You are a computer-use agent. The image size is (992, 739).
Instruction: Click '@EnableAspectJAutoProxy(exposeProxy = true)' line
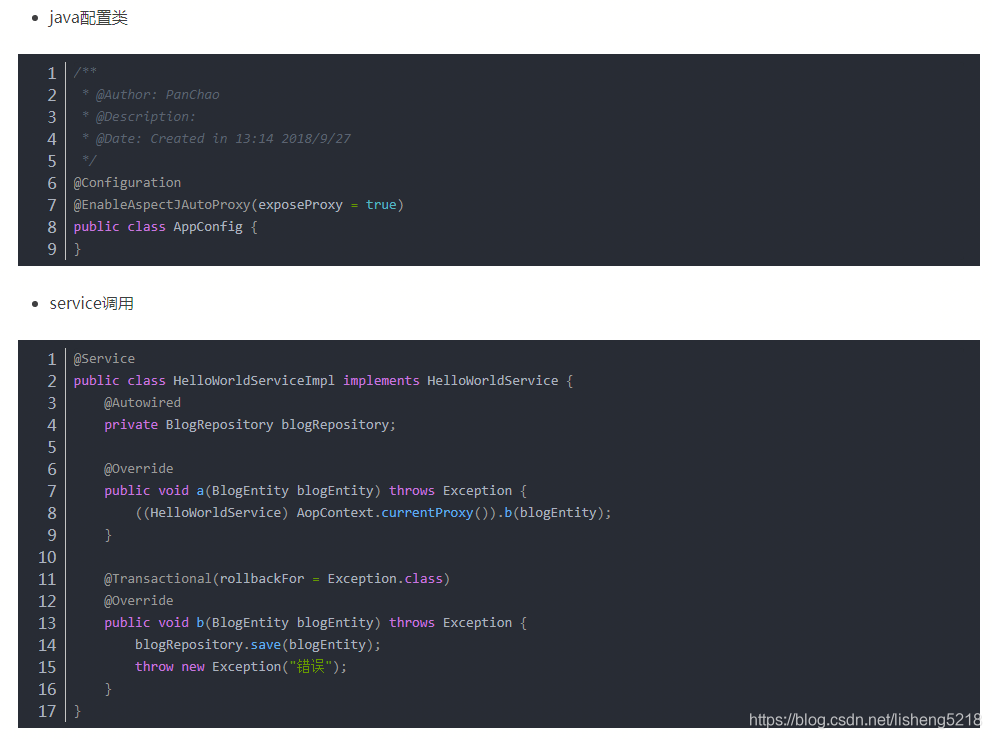(x=239, y=205)
